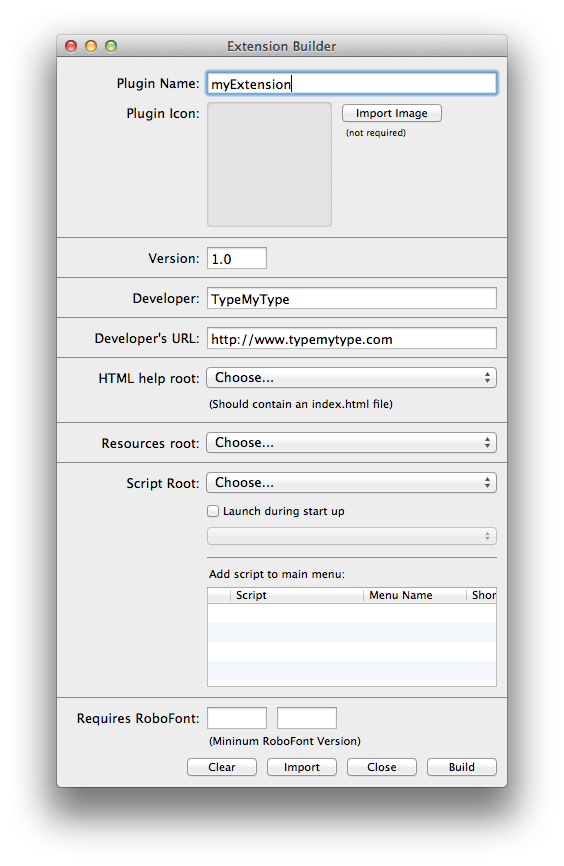Click the Plugin Name text field
Viewport: 564px width, 866px height.
352,83
